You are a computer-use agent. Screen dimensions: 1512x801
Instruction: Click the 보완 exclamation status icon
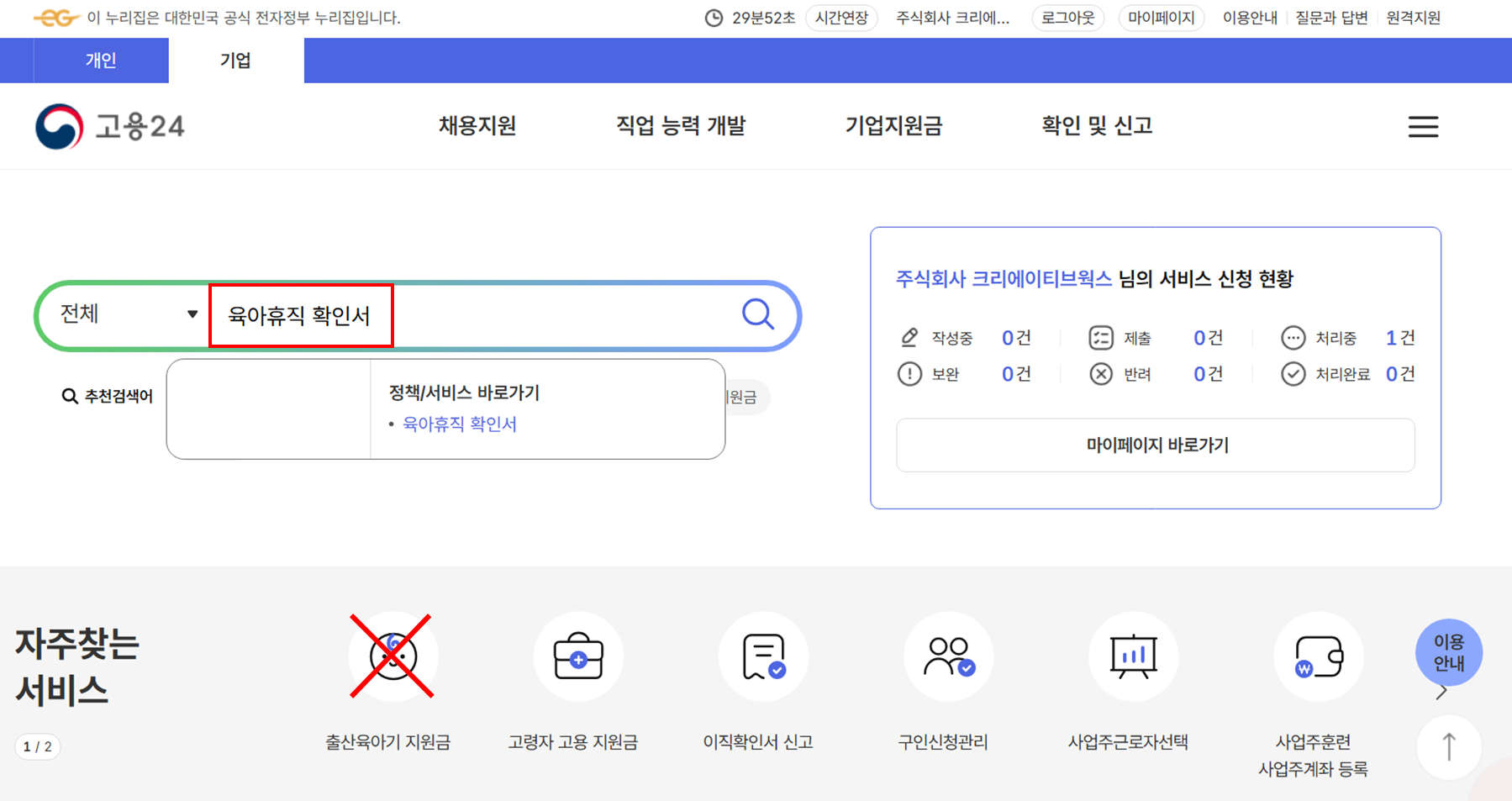point(909,374)
